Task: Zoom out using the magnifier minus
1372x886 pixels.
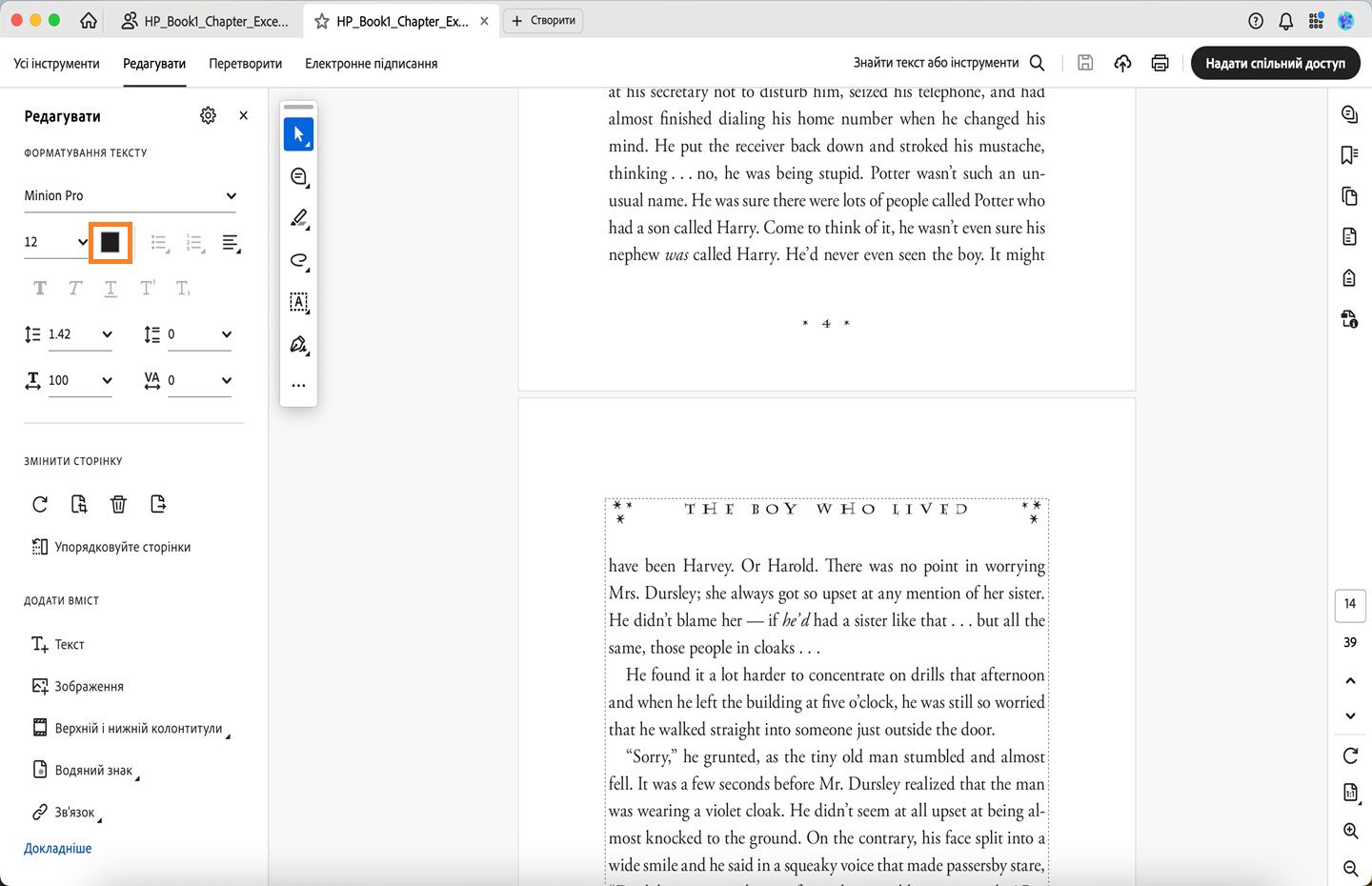Action: pyautogui.click(x=1350, y=868)
